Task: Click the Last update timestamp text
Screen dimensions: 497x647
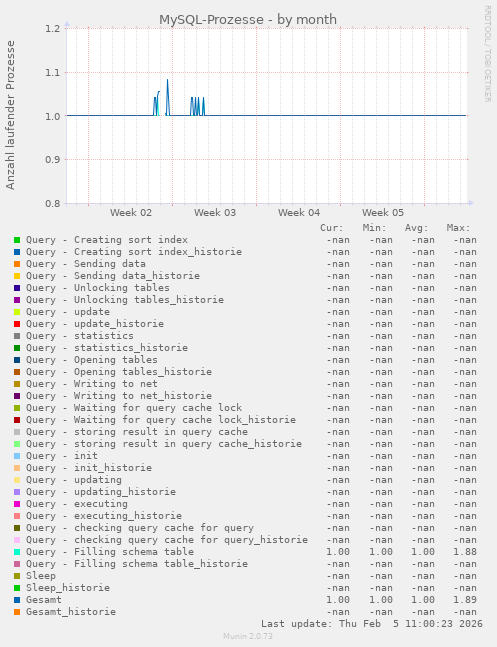Action: pos(372,623)
